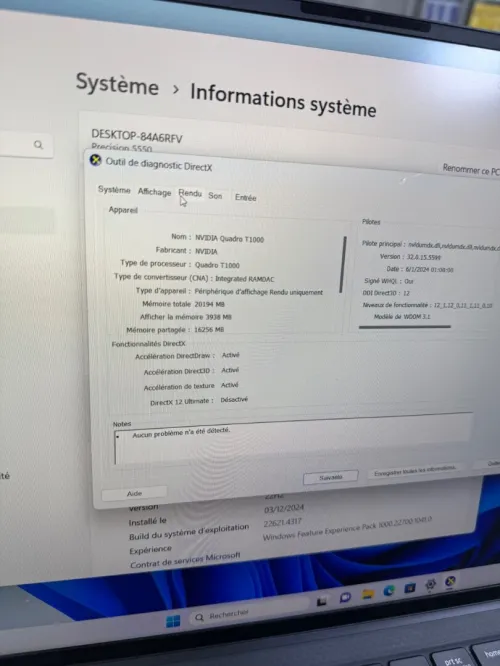This screenshot has width=500, height=666.
Task: Click DirectX 12 Ultimate Désactivé status
Action: click(234, 400)
